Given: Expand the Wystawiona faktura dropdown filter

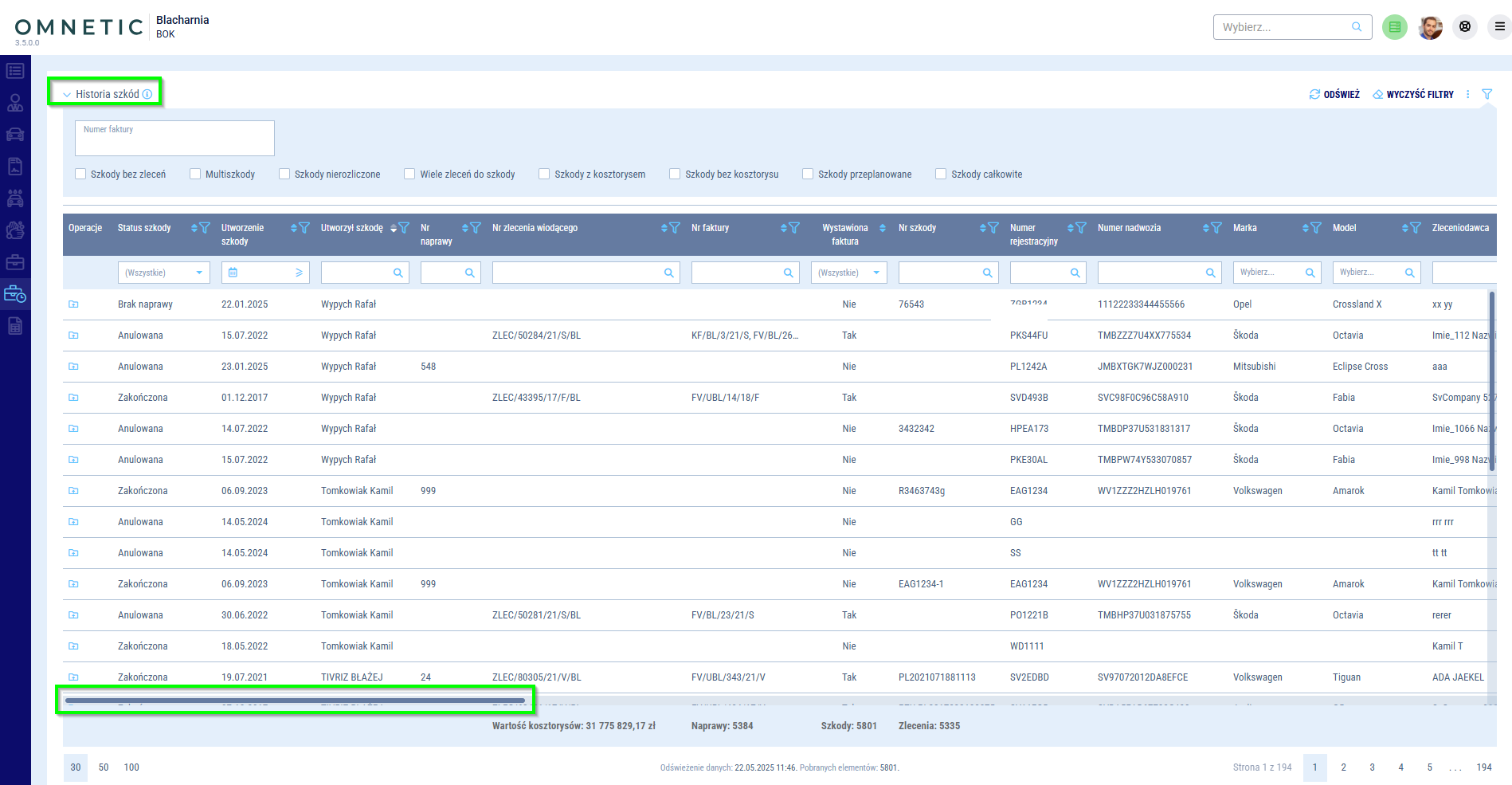Looking at the screenshot, I should coord(848,273).
